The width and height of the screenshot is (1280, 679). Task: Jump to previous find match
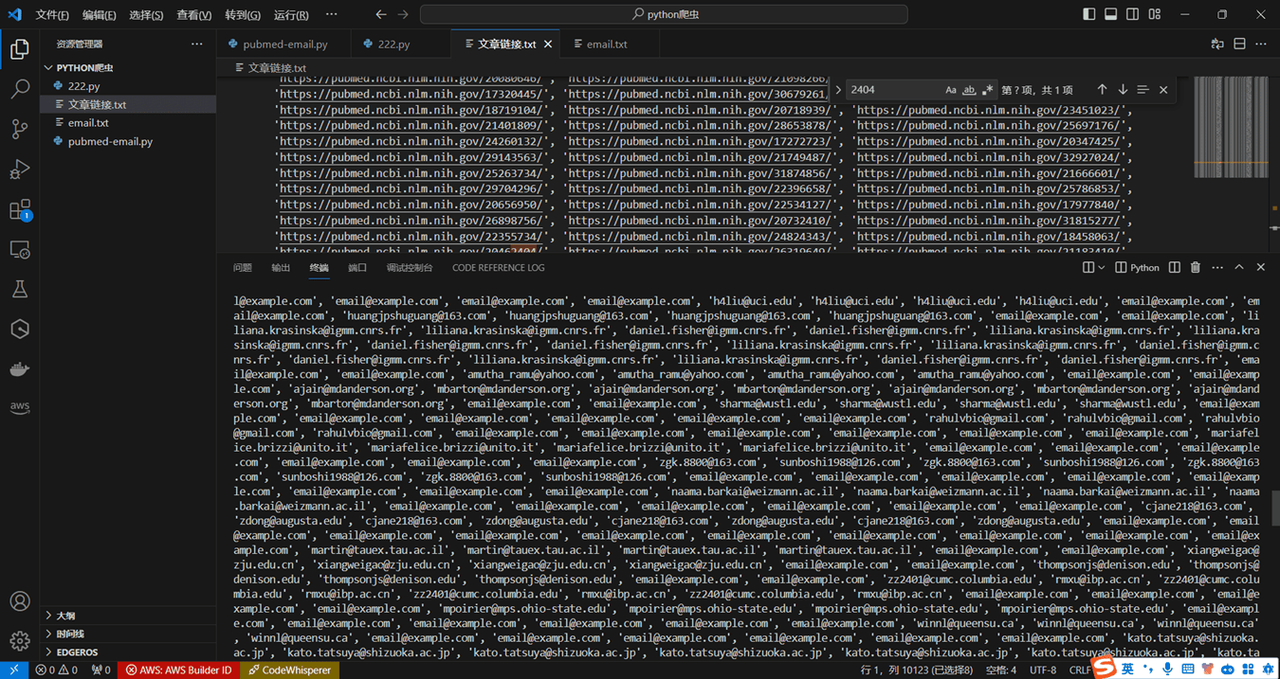tap(1102, 90)
